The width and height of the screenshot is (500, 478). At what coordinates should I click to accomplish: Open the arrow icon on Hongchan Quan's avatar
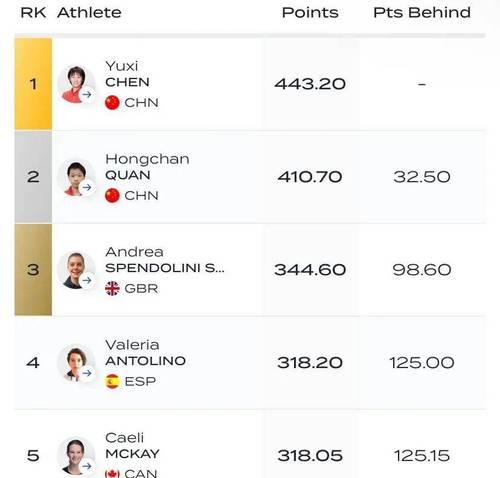(x=87, y=188)
